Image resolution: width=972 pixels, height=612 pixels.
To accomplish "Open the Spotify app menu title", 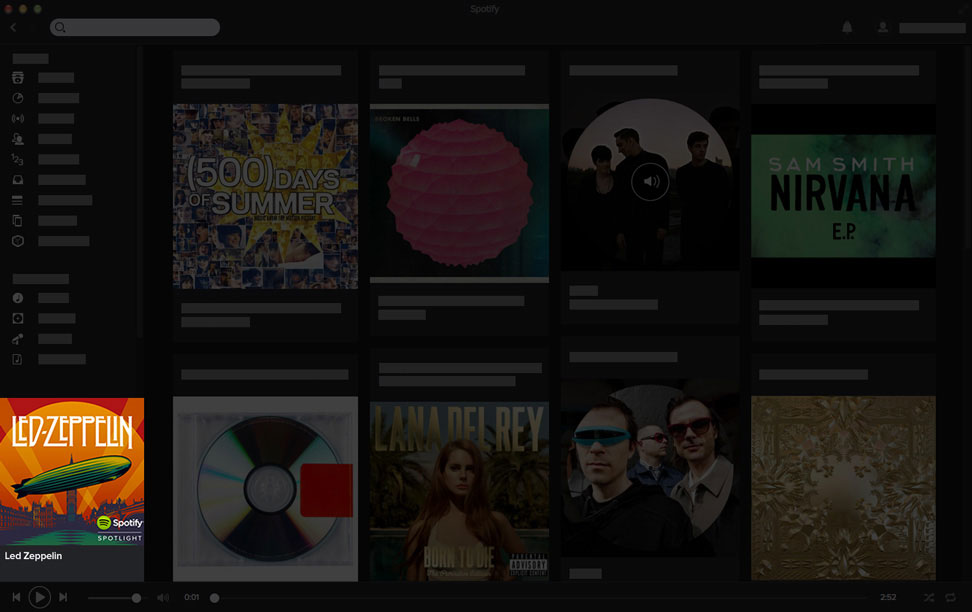I will 485,9.
